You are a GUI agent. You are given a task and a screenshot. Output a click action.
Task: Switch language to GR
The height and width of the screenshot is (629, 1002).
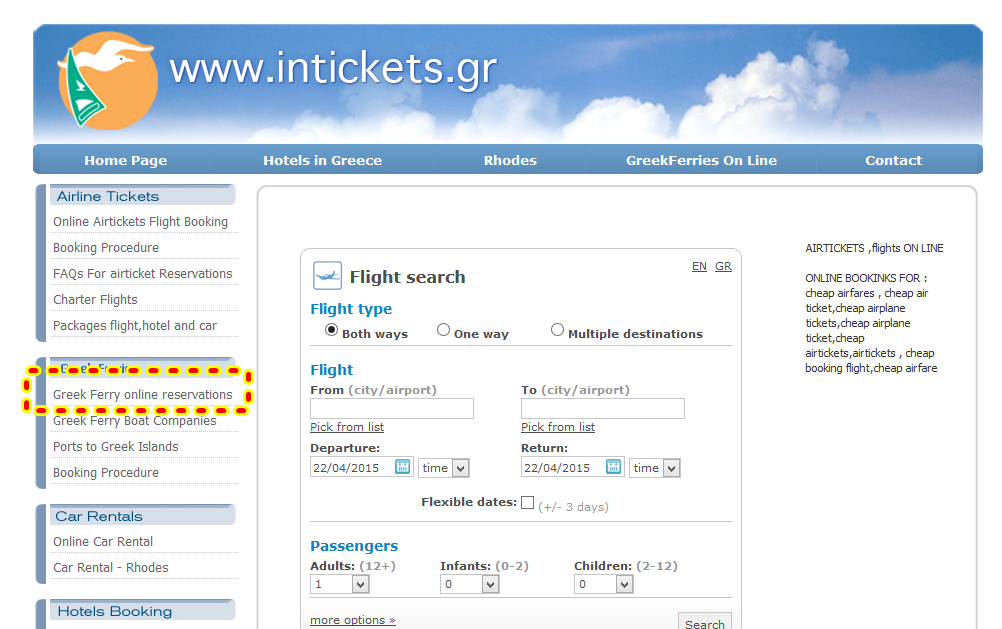723,266
